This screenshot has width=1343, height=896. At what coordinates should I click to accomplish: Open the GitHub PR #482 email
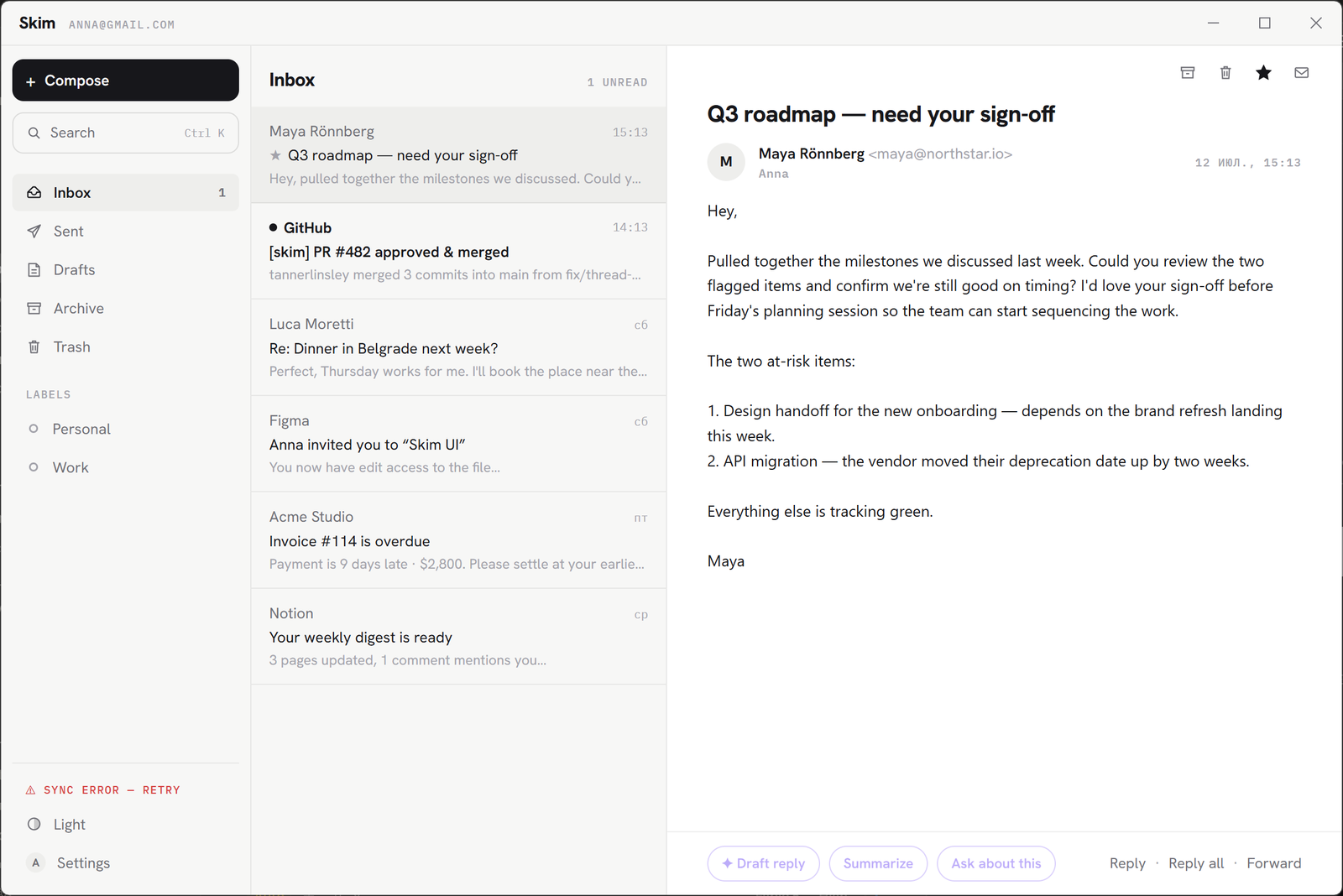coord(458,251)
